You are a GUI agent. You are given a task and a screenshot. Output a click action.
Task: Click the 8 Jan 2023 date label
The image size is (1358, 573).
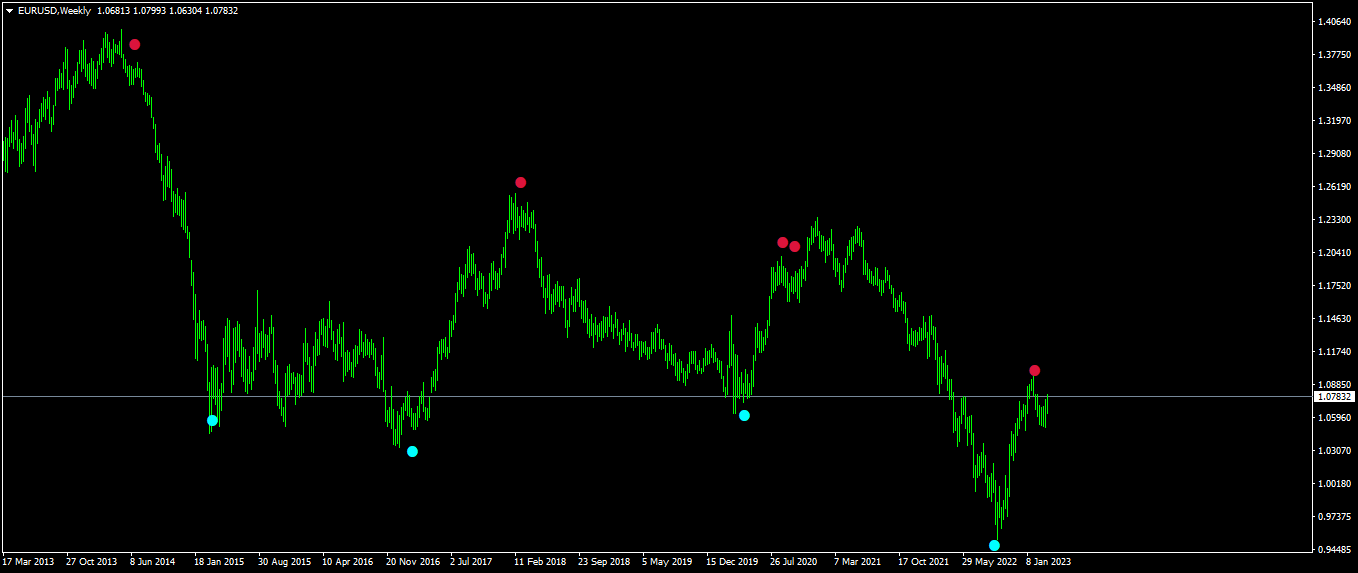(1049, 562)
